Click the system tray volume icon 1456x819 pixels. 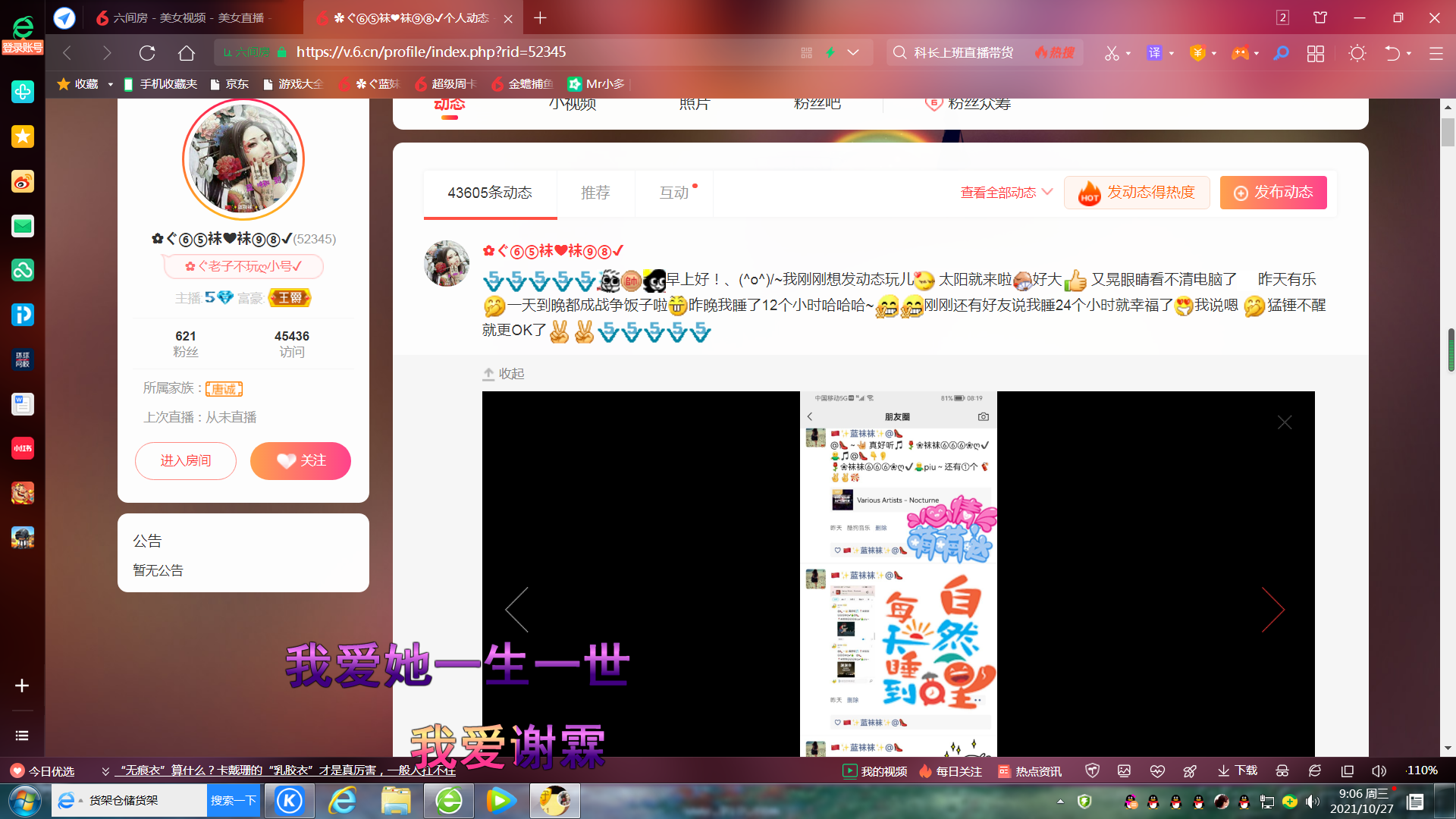click(1313, 802)
